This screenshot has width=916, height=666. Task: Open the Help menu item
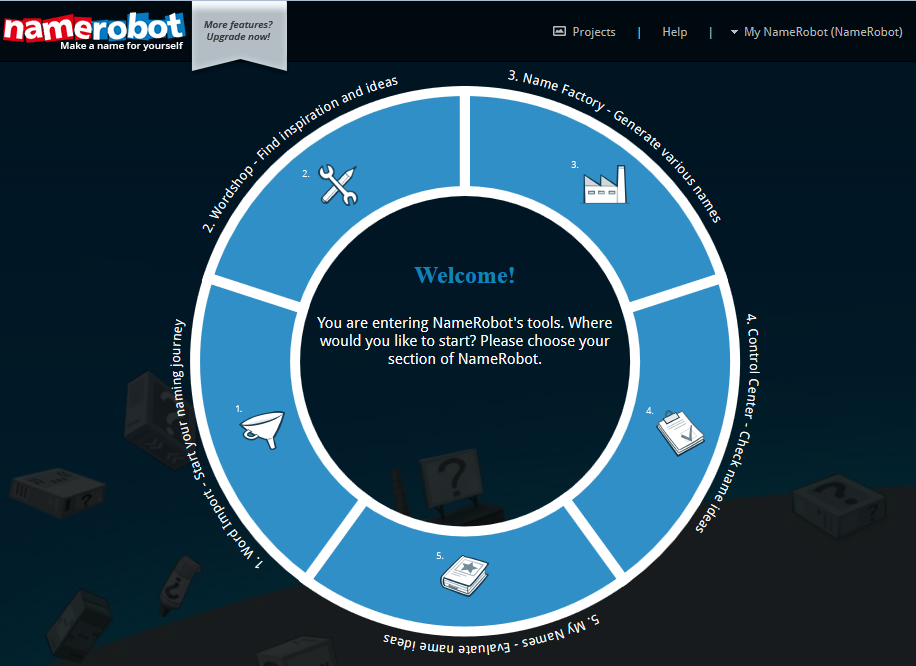674,32
